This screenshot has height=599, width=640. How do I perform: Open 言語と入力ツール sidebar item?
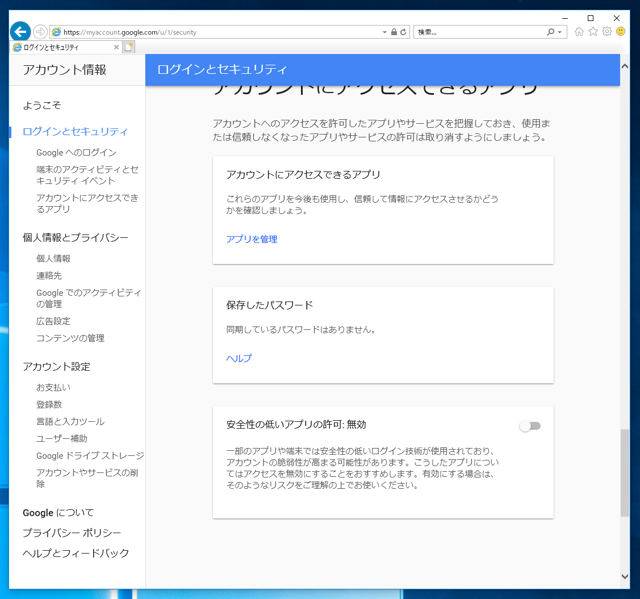click(70, 422)
